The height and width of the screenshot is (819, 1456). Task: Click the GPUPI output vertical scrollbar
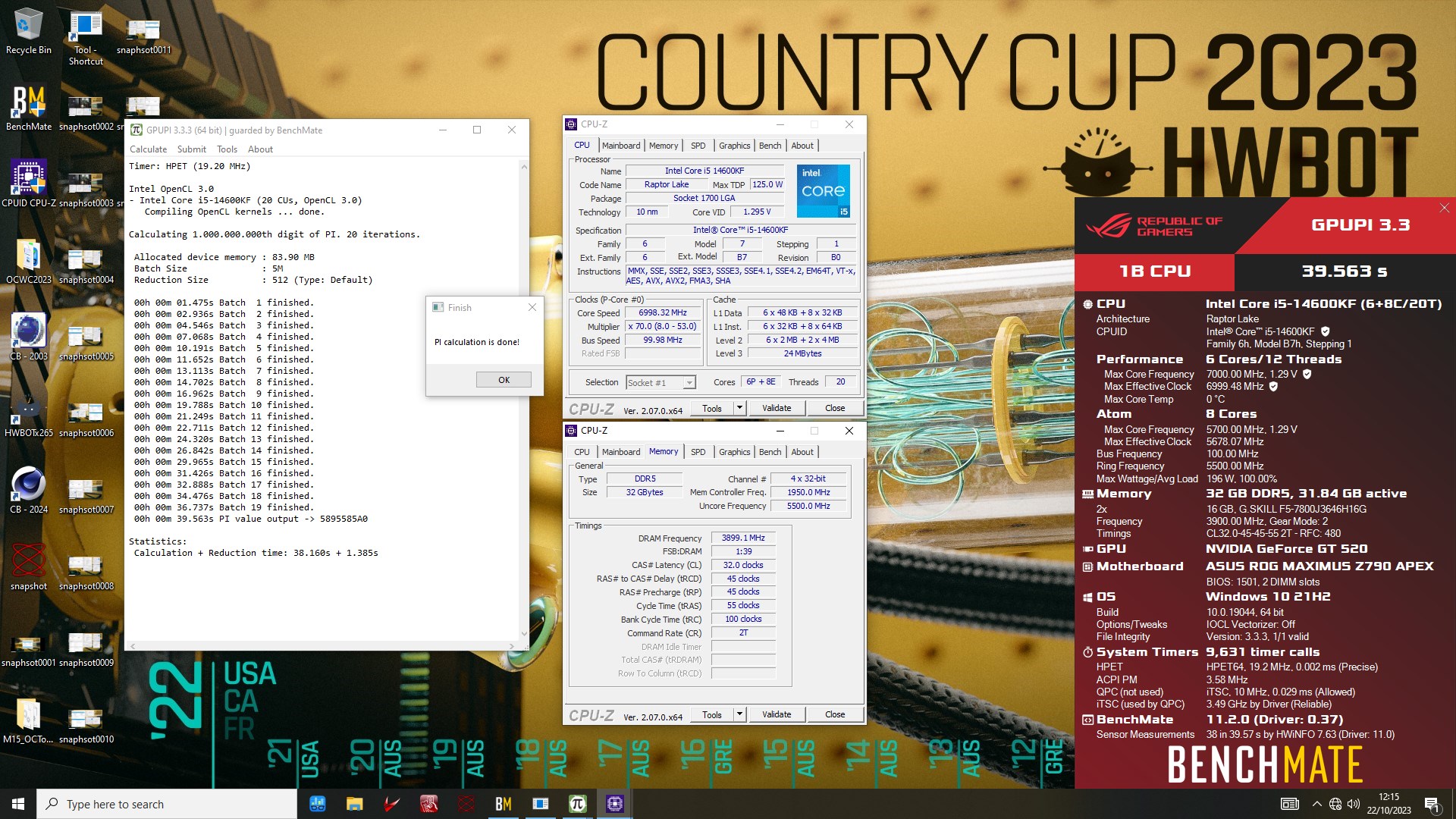click(523, 400)
